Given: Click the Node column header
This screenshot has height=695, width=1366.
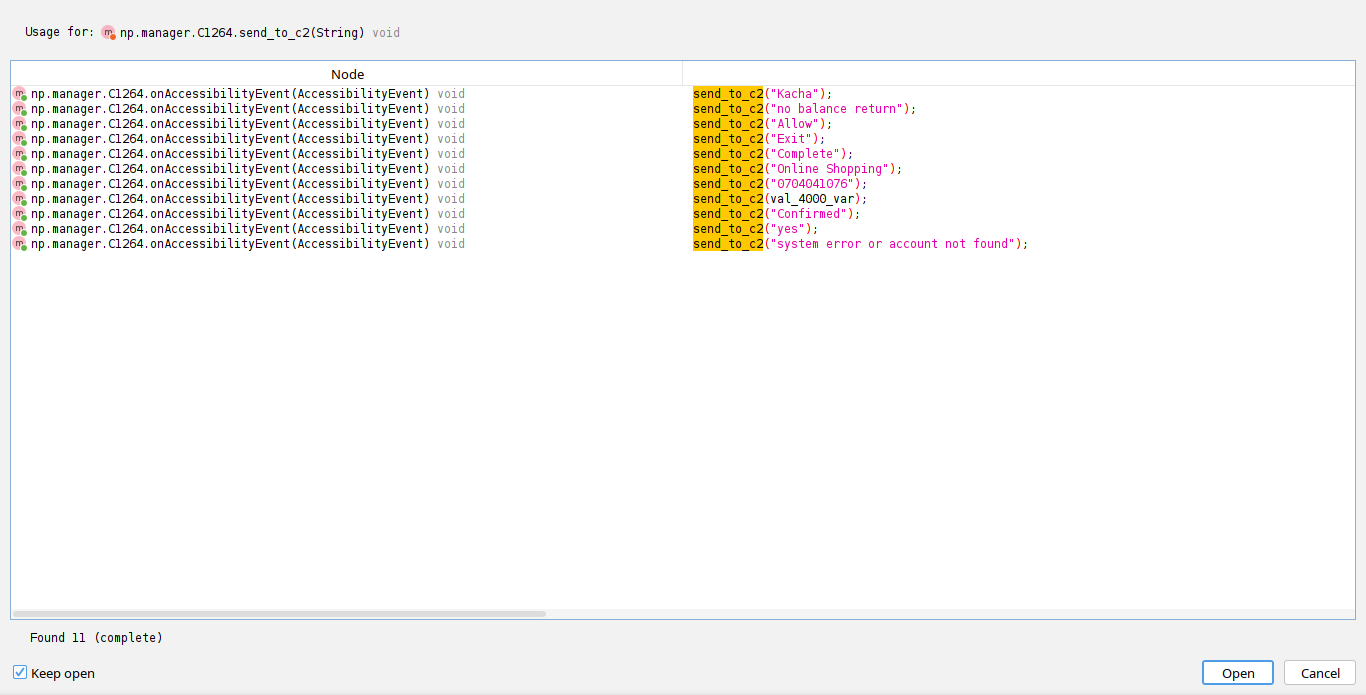Looking at the screenshot, I should coord(347,74).
